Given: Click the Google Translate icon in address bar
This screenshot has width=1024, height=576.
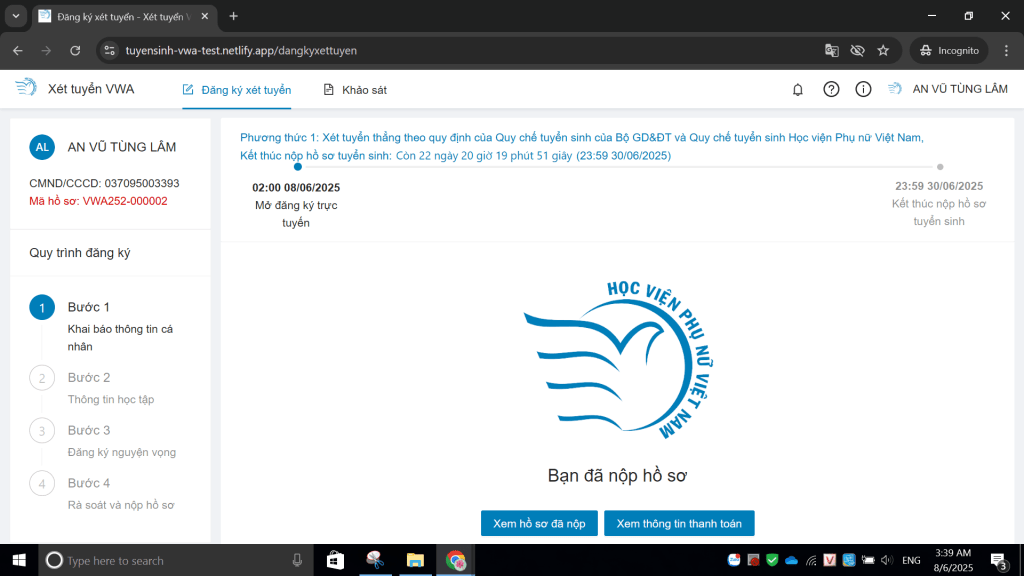Looking at the screenshot, I should [831, 50].
